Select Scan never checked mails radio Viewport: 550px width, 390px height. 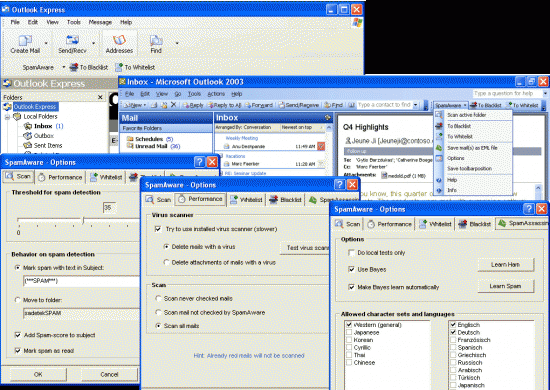pos(159,298)
